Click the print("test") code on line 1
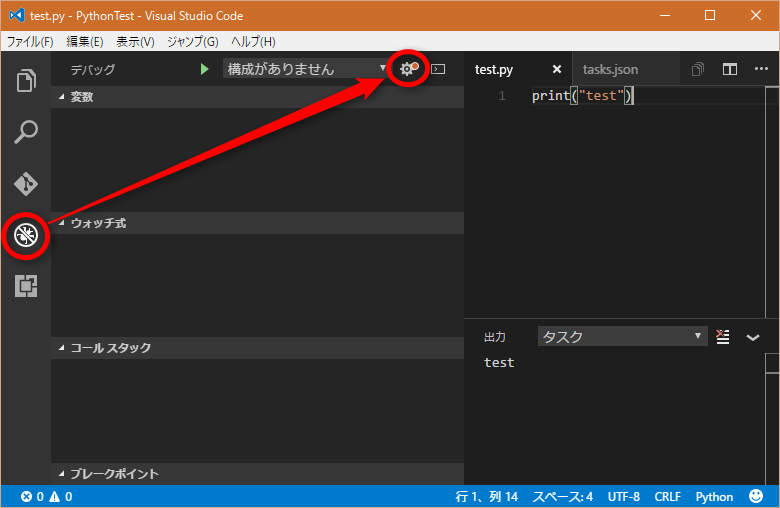This screenshot has height=508, width=780. point(582,96)
